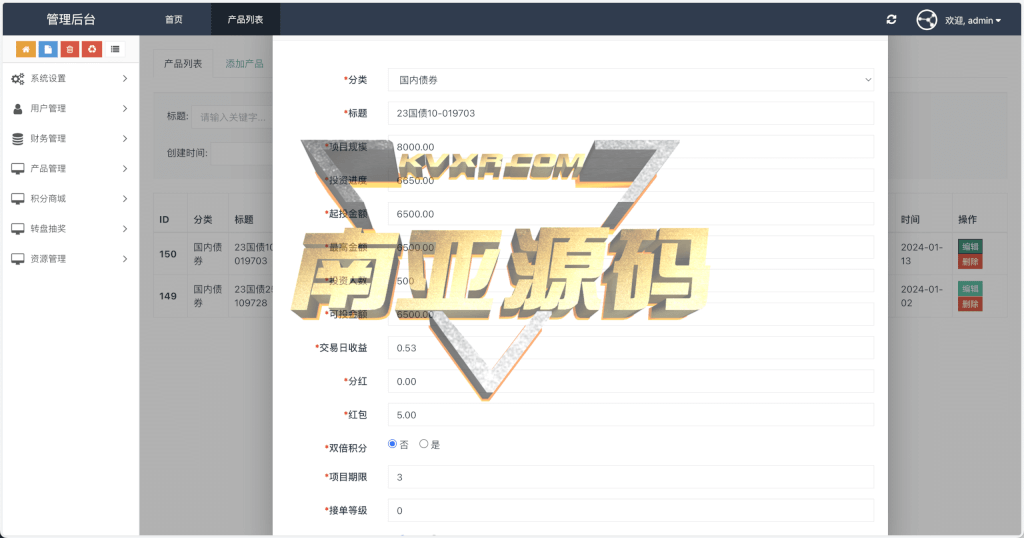1024x538 pixels.
Task: Click the 起投金额 field showing 6500.00
Action: coord(631,214)
